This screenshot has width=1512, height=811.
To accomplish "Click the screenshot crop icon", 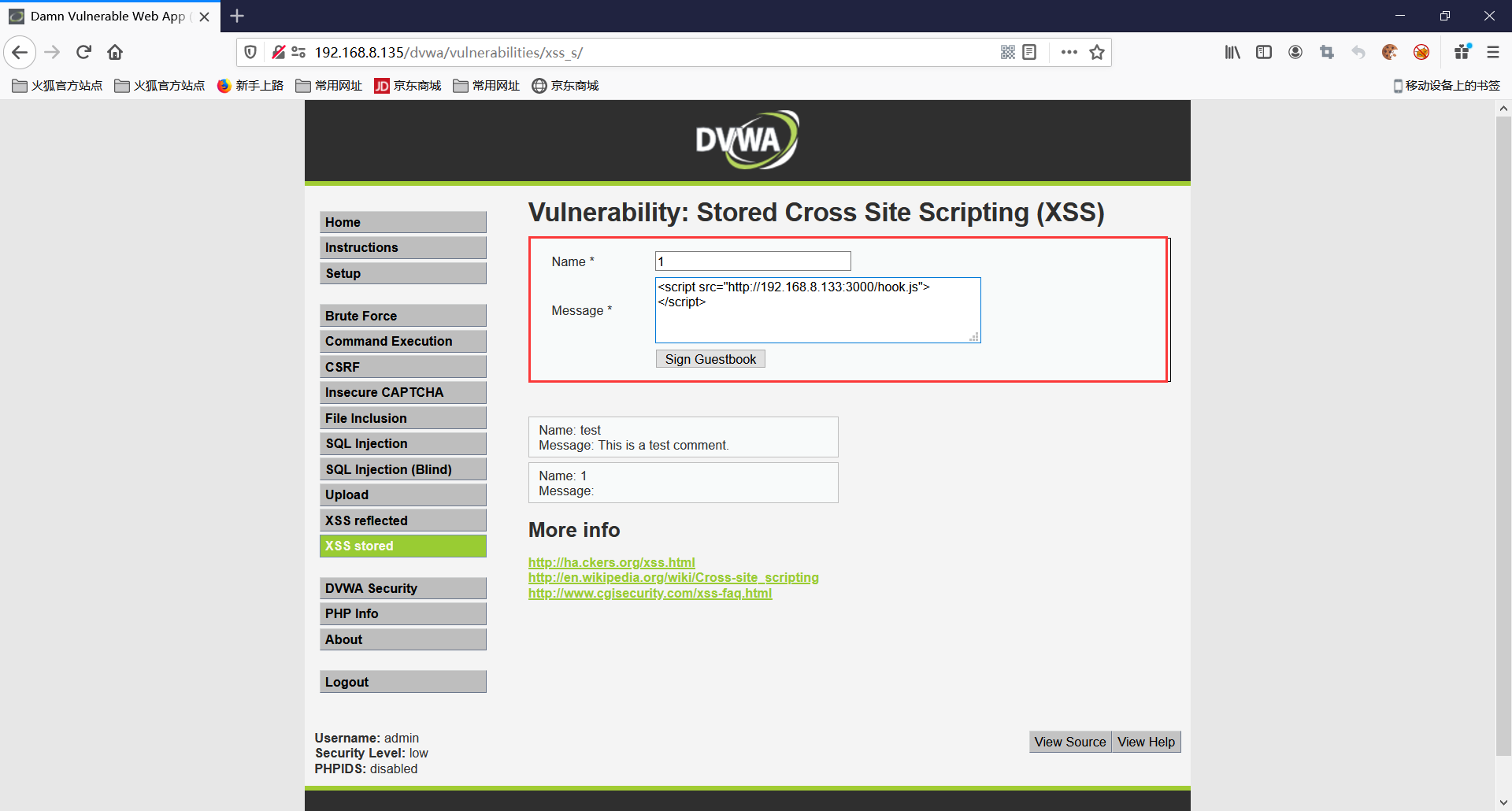I will [x=1327, y=52].
